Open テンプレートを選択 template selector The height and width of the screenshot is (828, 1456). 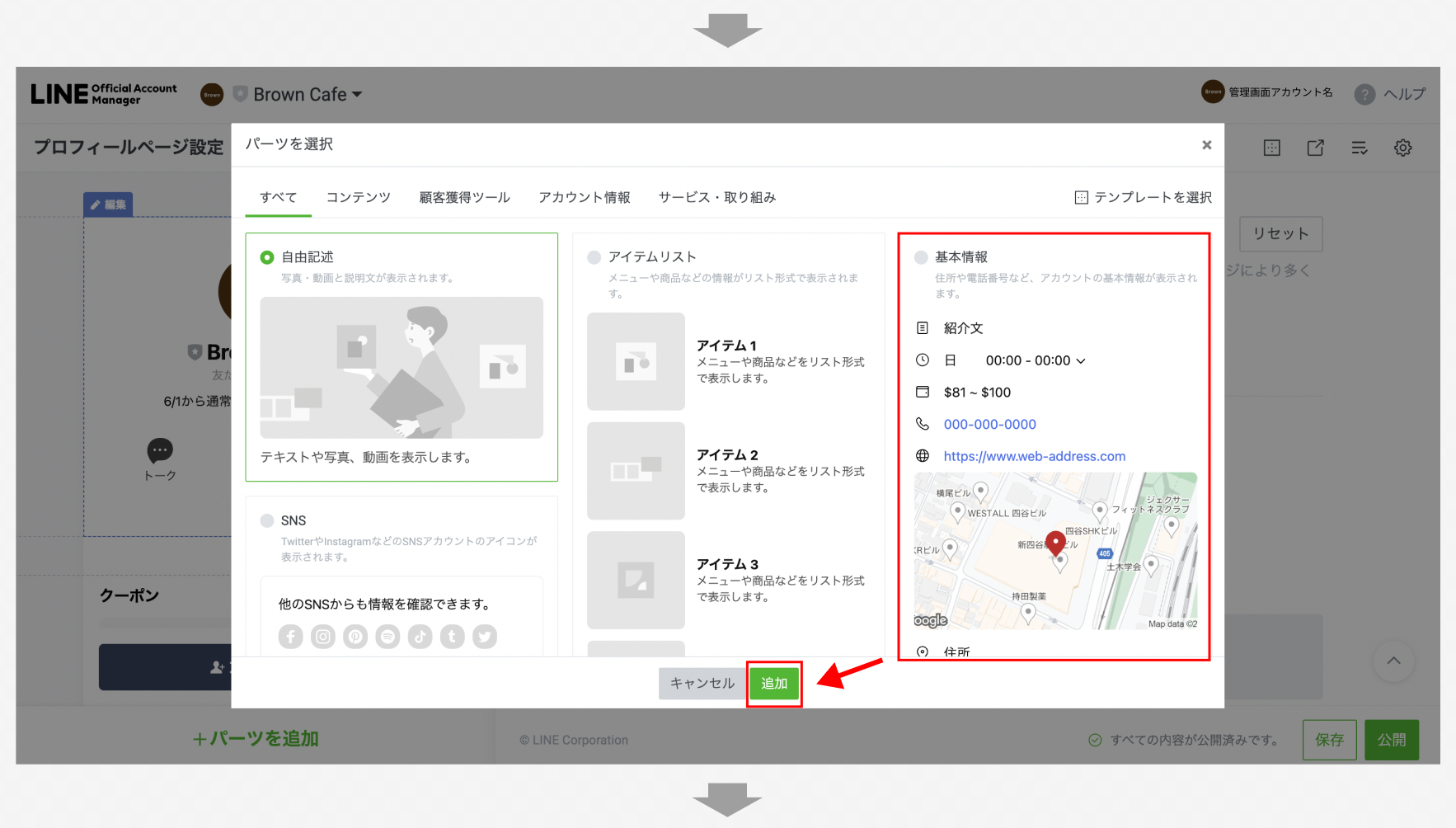pyautogui.click(x=1143, y=197)
